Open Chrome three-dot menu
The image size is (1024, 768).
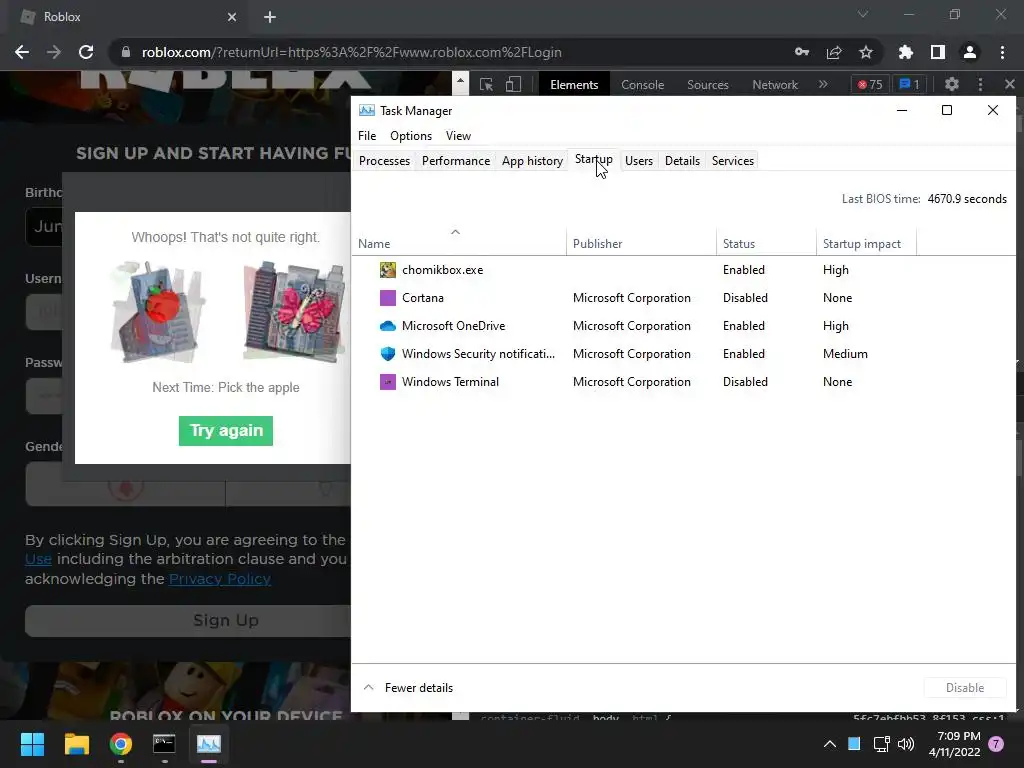click(1002, 52)
